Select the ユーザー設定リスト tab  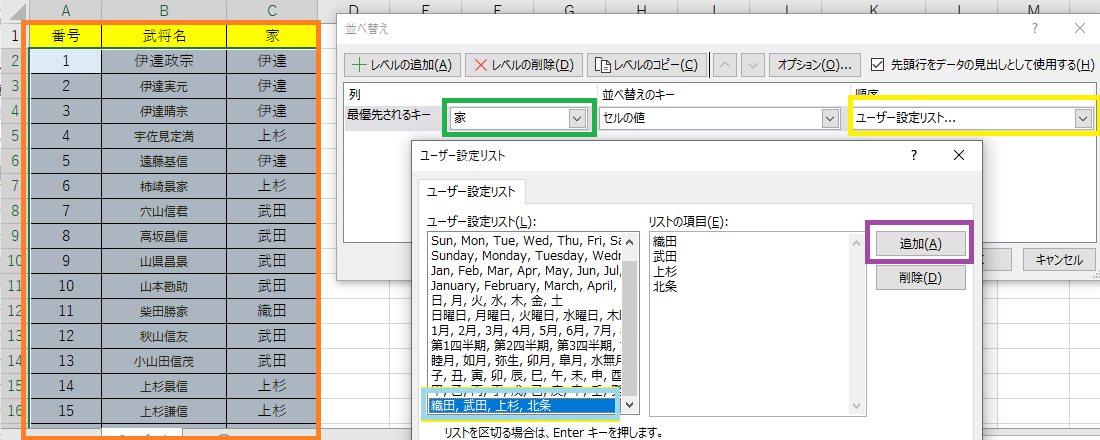471,191
